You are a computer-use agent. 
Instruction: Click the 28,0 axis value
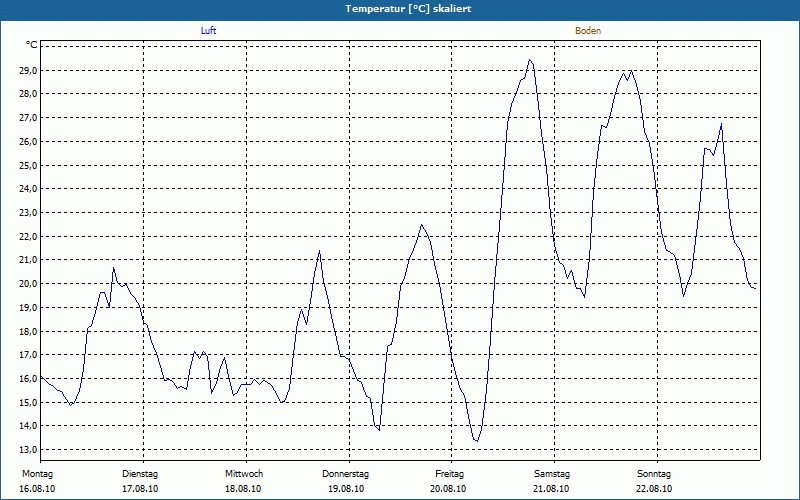28,94
